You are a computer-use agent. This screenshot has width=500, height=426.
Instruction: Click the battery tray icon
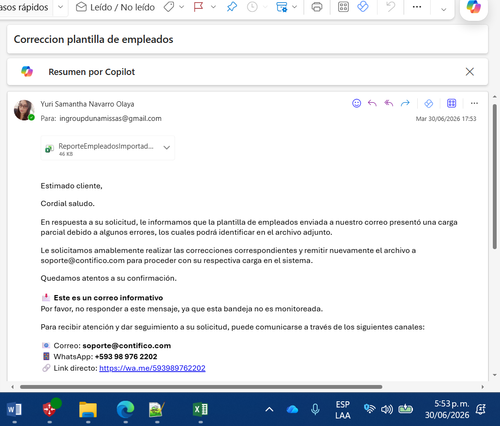[x=405, y=409]
